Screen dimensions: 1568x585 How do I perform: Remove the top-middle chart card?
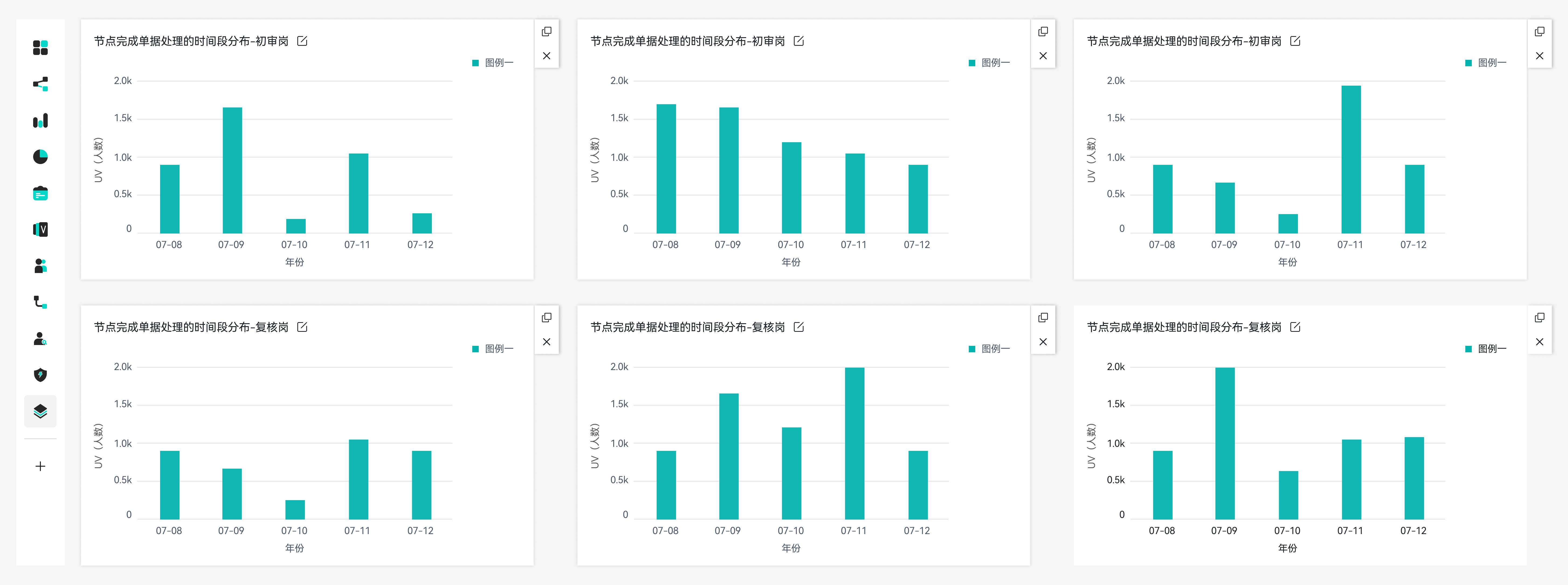tap(1043, 56)
